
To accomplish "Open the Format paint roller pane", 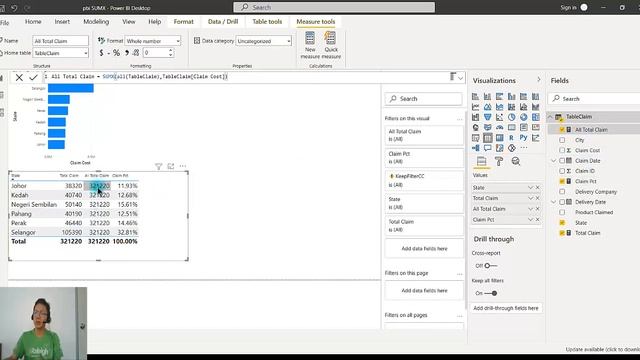I will pos(499,161).
